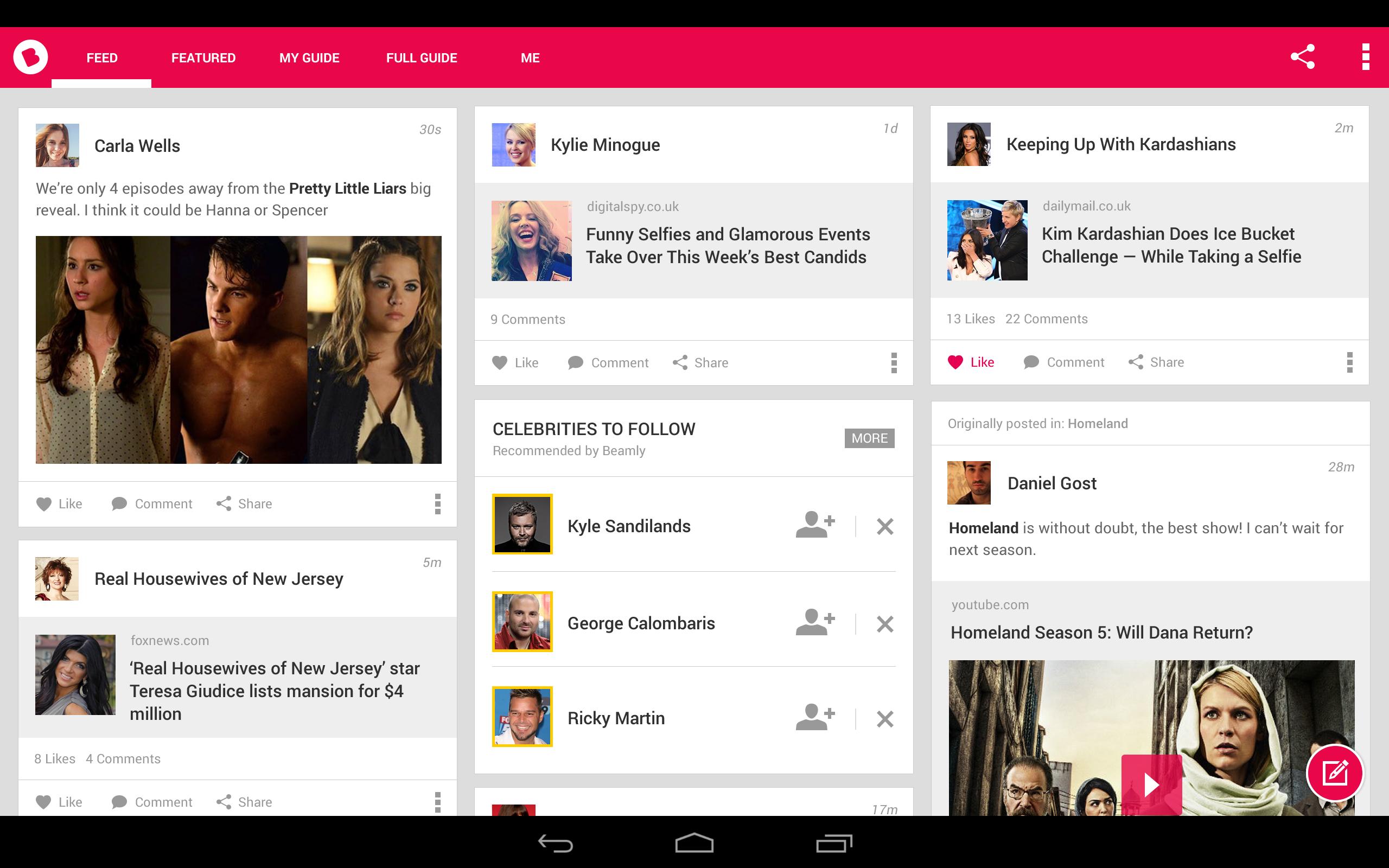
Task: Like the Carla Wells post
Action: [59, 503]
